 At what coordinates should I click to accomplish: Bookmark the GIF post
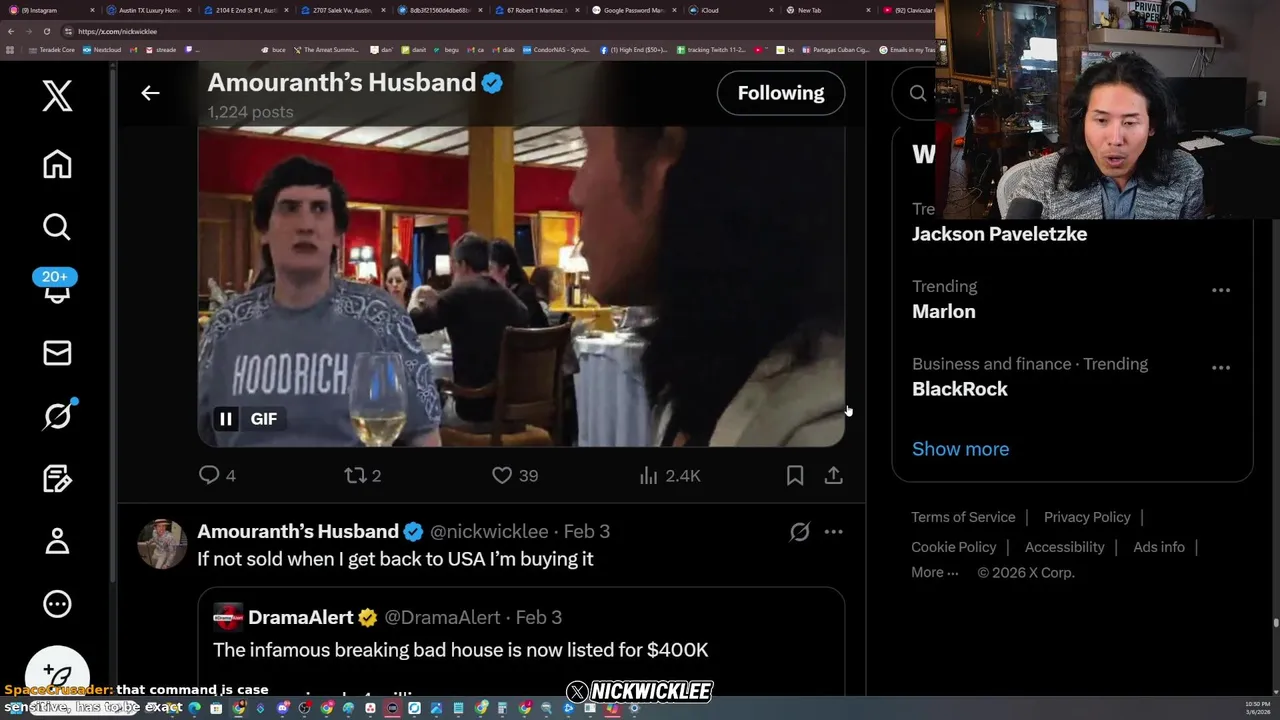pyautogui.click(x=795, y=476)
